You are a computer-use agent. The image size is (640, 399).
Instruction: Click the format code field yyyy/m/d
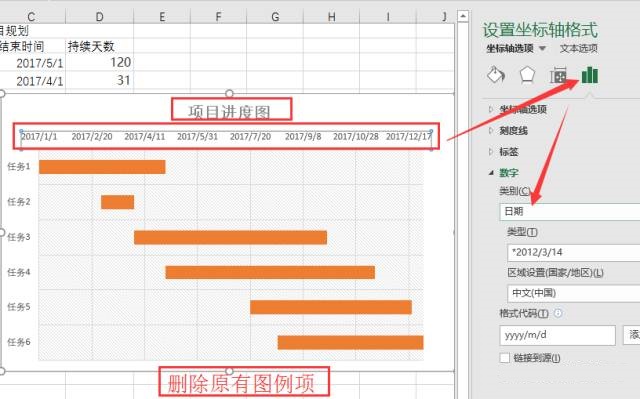pyautogui.click(x=558, y=335)
